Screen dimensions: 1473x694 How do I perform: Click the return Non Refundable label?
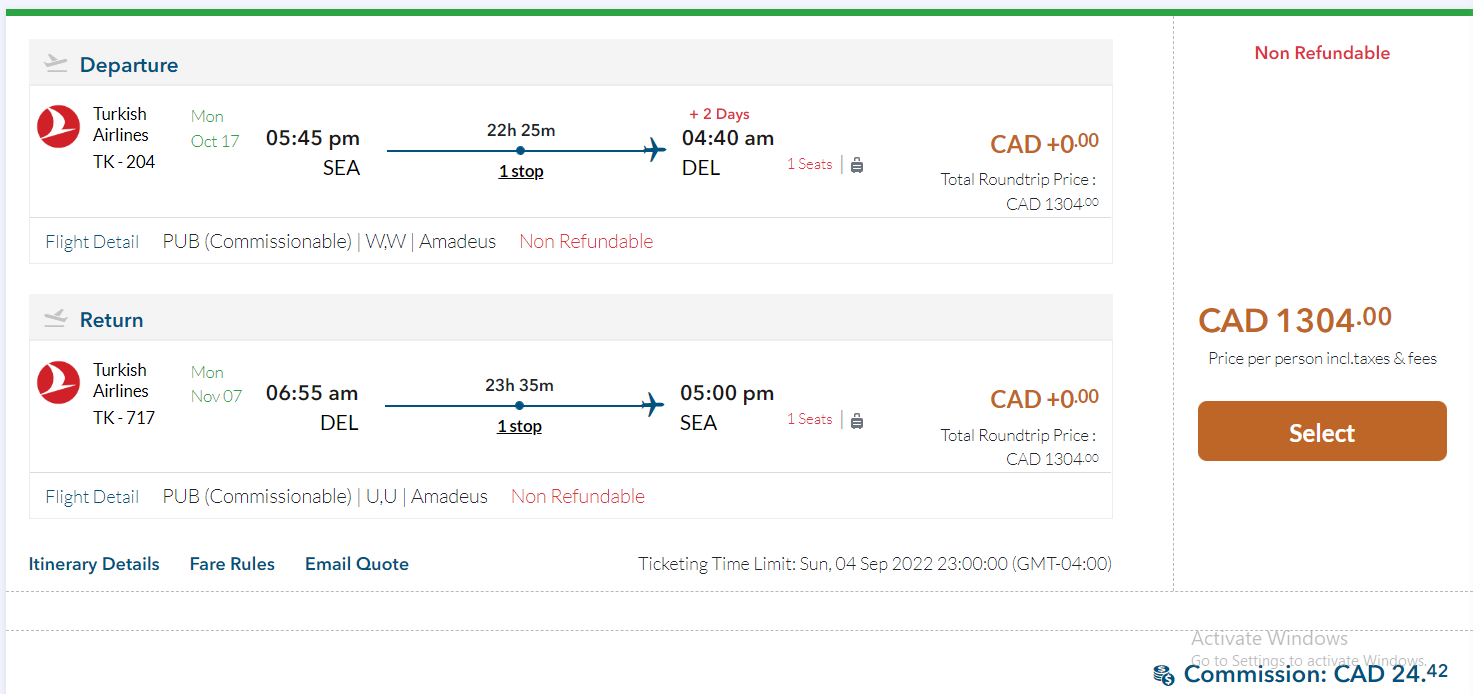pos(578,497)
